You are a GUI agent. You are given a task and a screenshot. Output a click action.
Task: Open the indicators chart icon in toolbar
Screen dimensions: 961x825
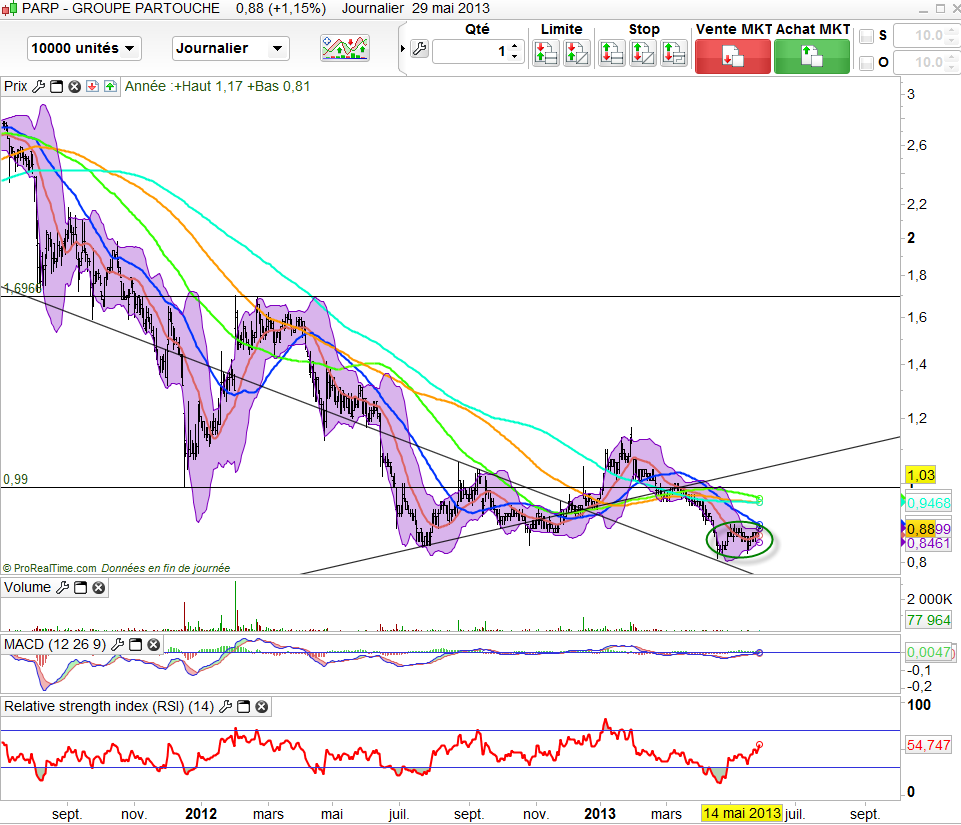(x=345, y=48)
